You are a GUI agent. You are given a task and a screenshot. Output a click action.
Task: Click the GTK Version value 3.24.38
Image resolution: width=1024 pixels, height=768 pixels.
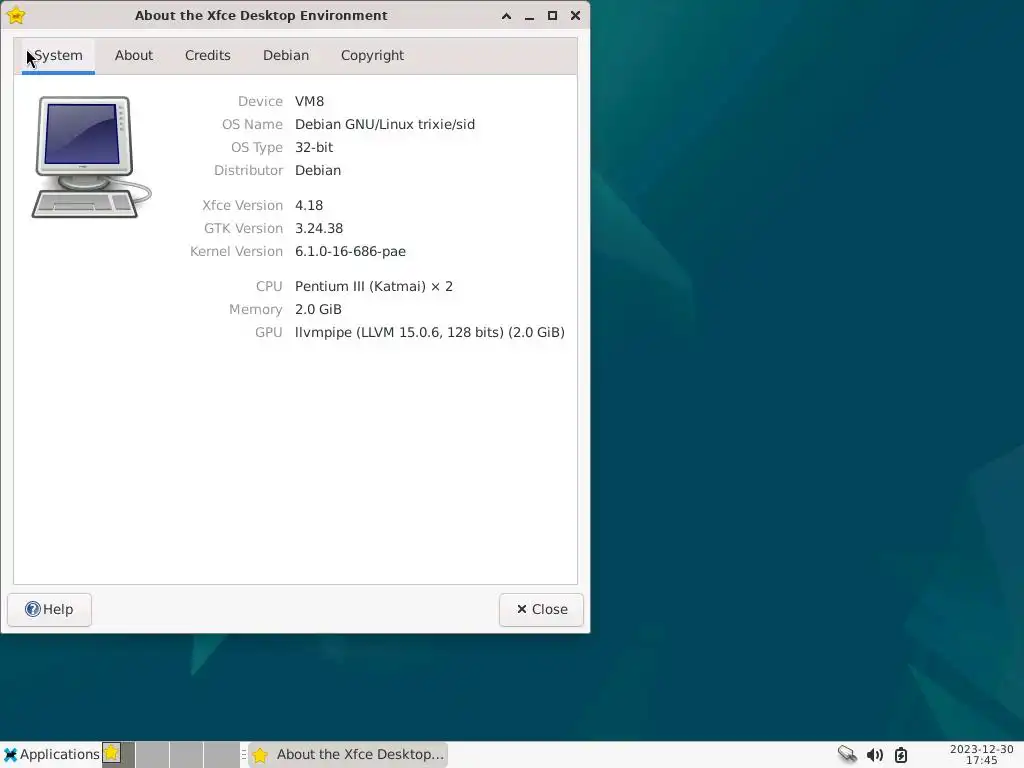[319, 228]
